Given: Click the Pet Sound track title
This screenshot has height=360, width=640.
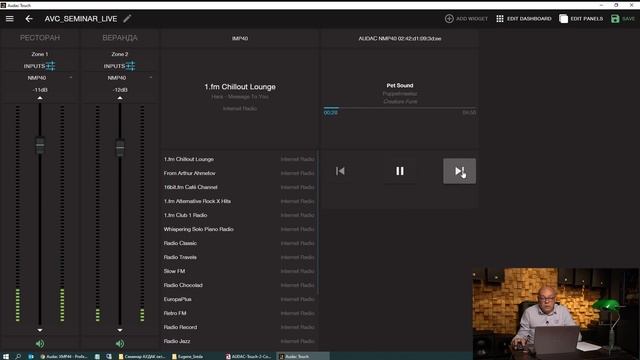Looking at the screenshot, I should (400, 85).
